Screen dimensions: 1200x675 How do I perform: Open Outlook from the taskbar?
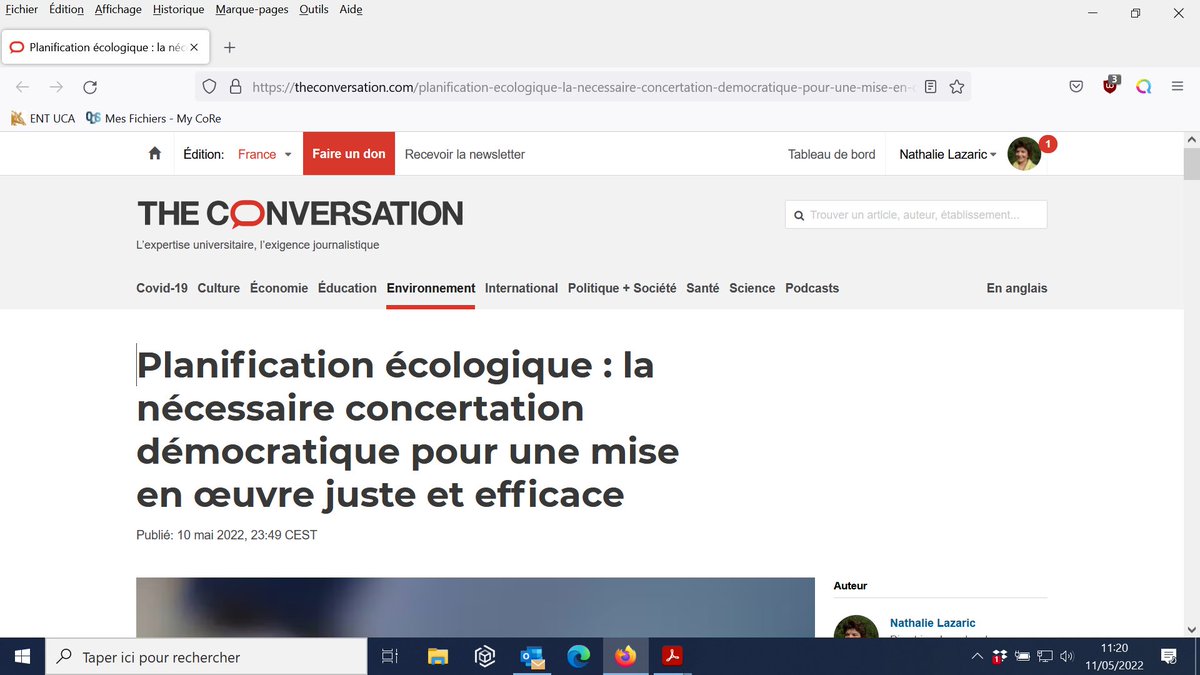coord(532,656)
